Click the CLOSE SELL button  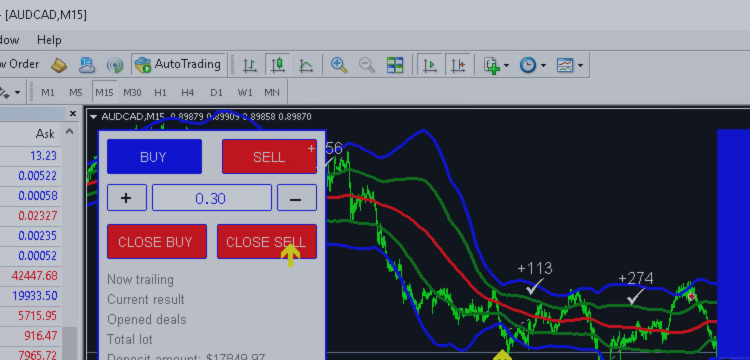(x=267, y=242)
